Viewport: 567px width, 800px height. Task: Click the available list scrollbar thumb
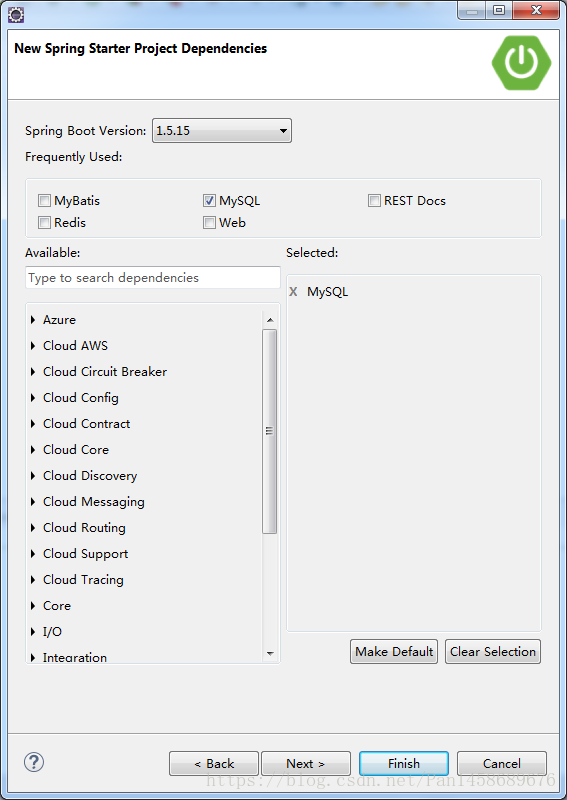coord(269,431)
